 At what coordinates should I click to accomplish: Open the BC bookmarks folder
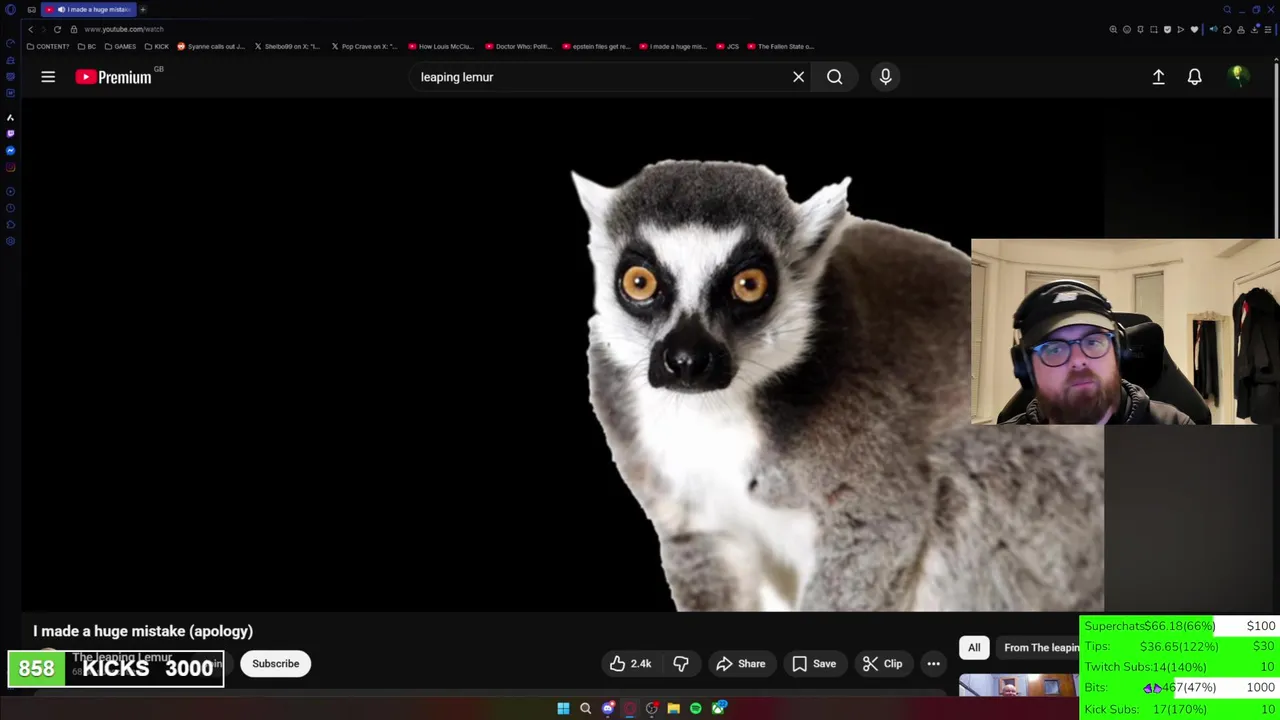click(87, 46)
